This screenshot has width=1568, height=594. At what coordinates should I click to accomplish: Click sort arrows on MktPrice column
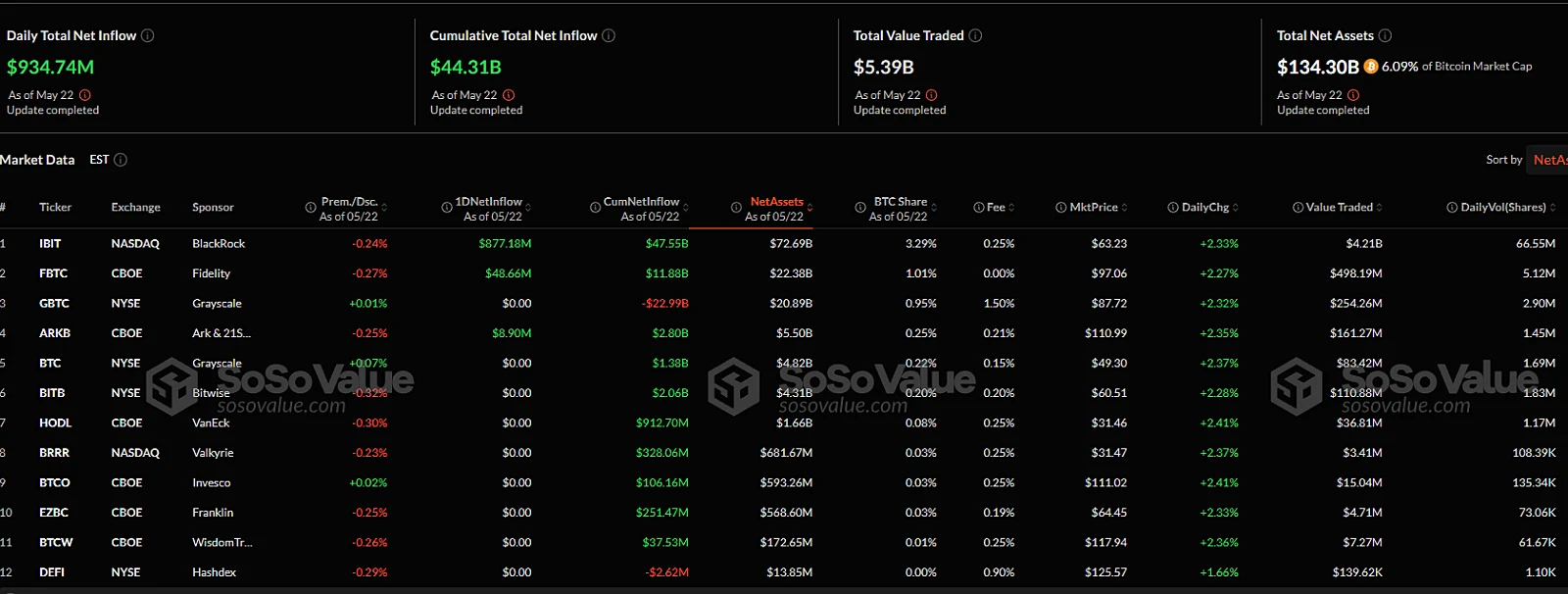pos(1124,208)
